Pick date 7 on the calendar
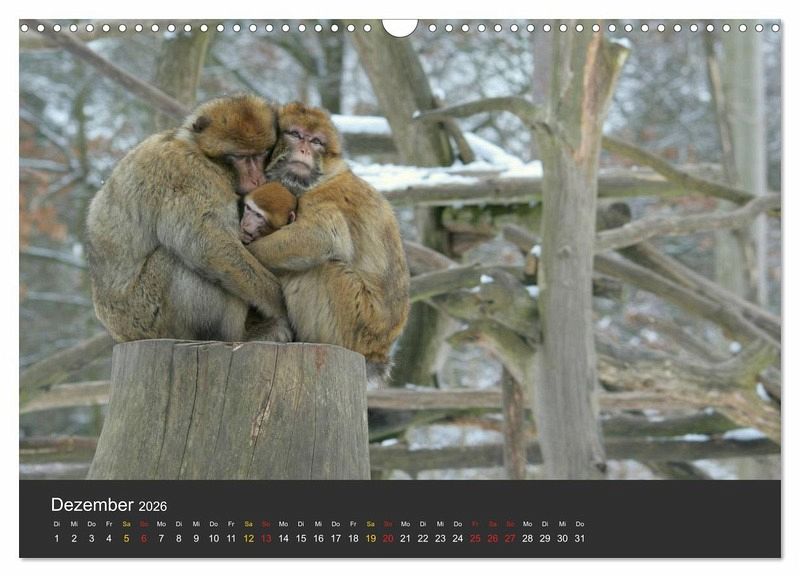 [161, 538]
